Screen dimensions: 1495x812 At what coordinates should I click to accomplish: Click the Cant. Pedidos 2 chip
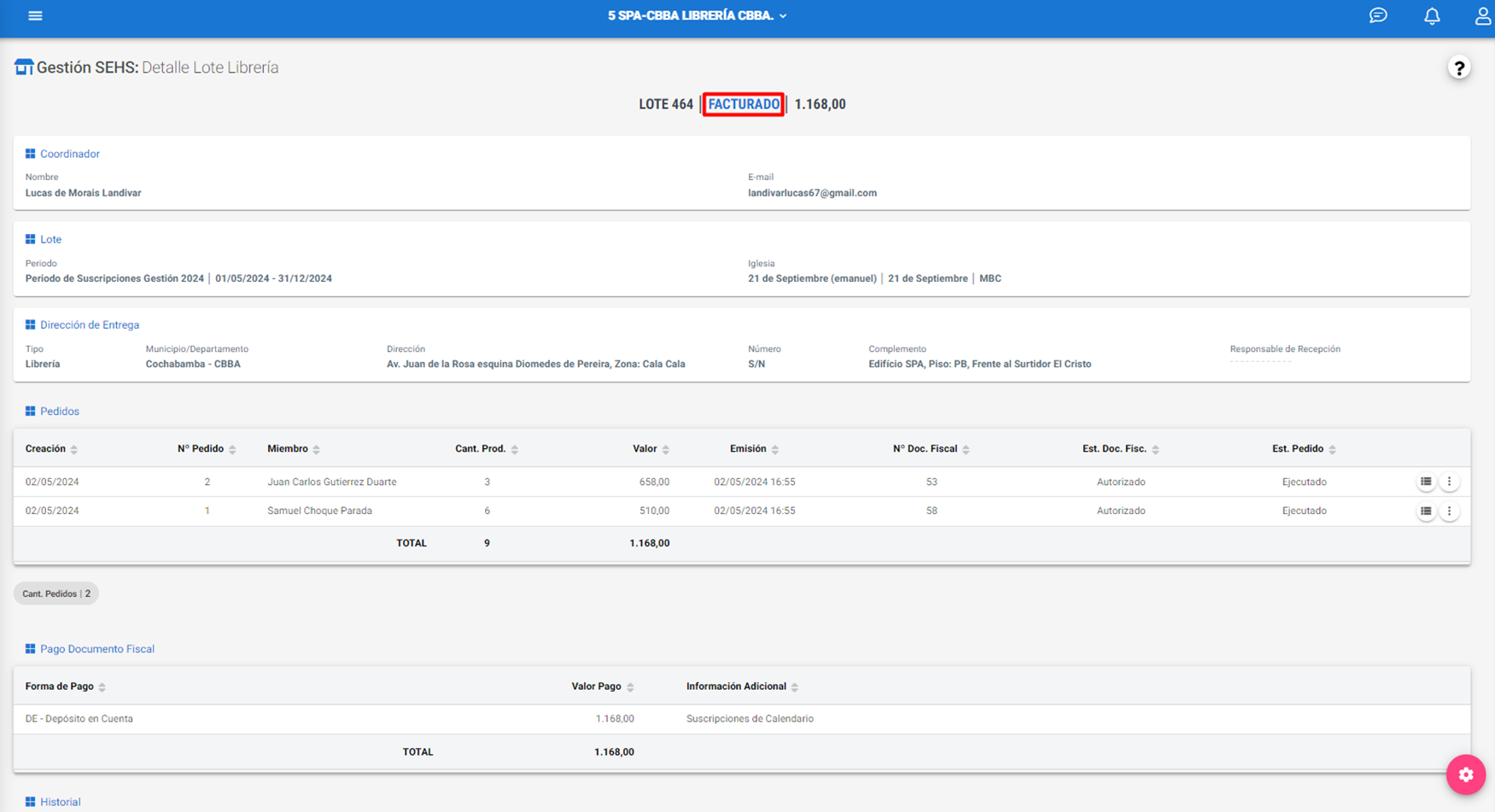coord(56,593)
